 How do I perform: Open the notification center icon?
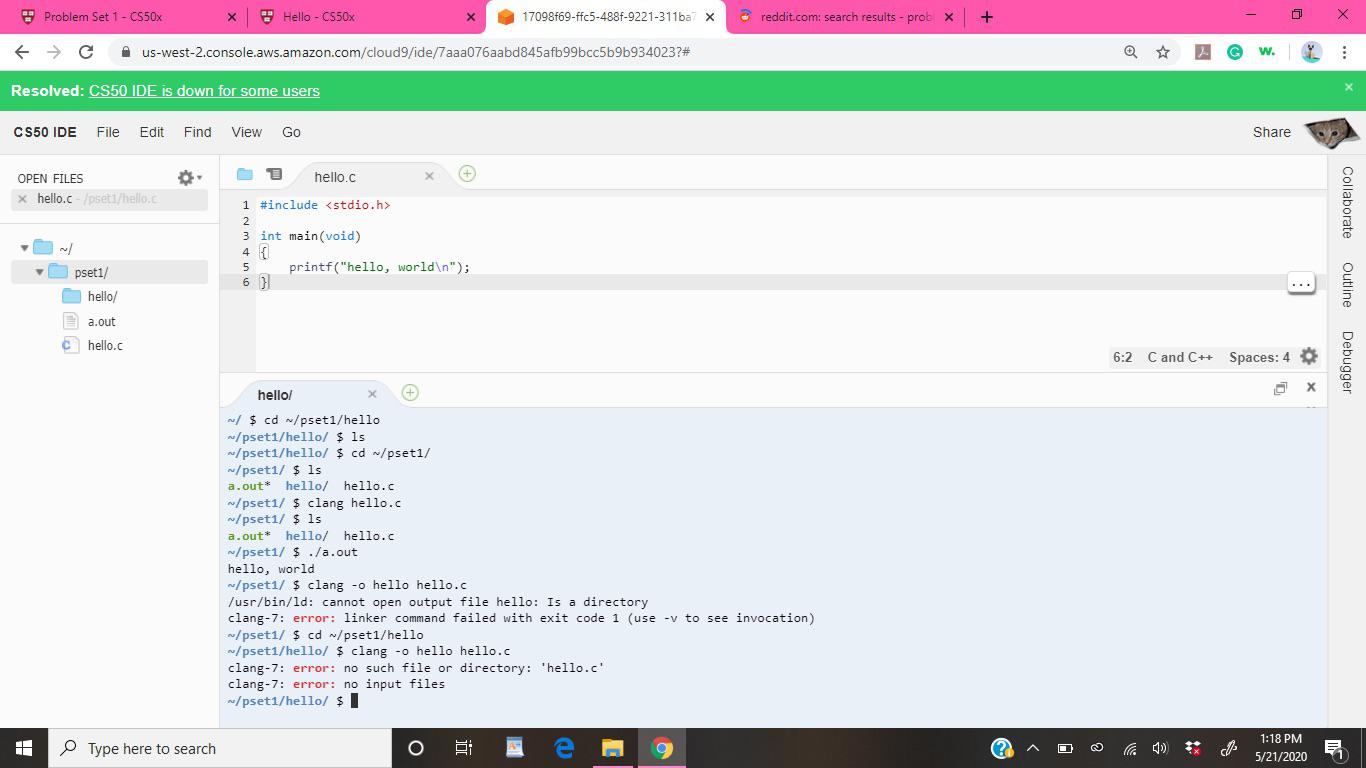(1334, 748)
